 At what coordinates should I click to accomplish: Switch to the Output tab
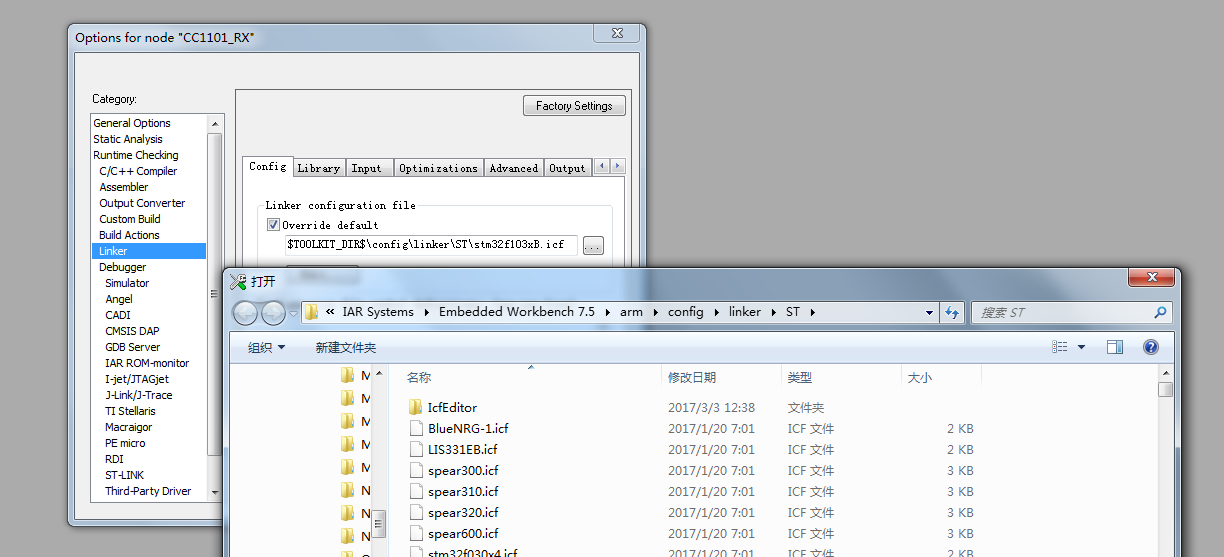568,168
